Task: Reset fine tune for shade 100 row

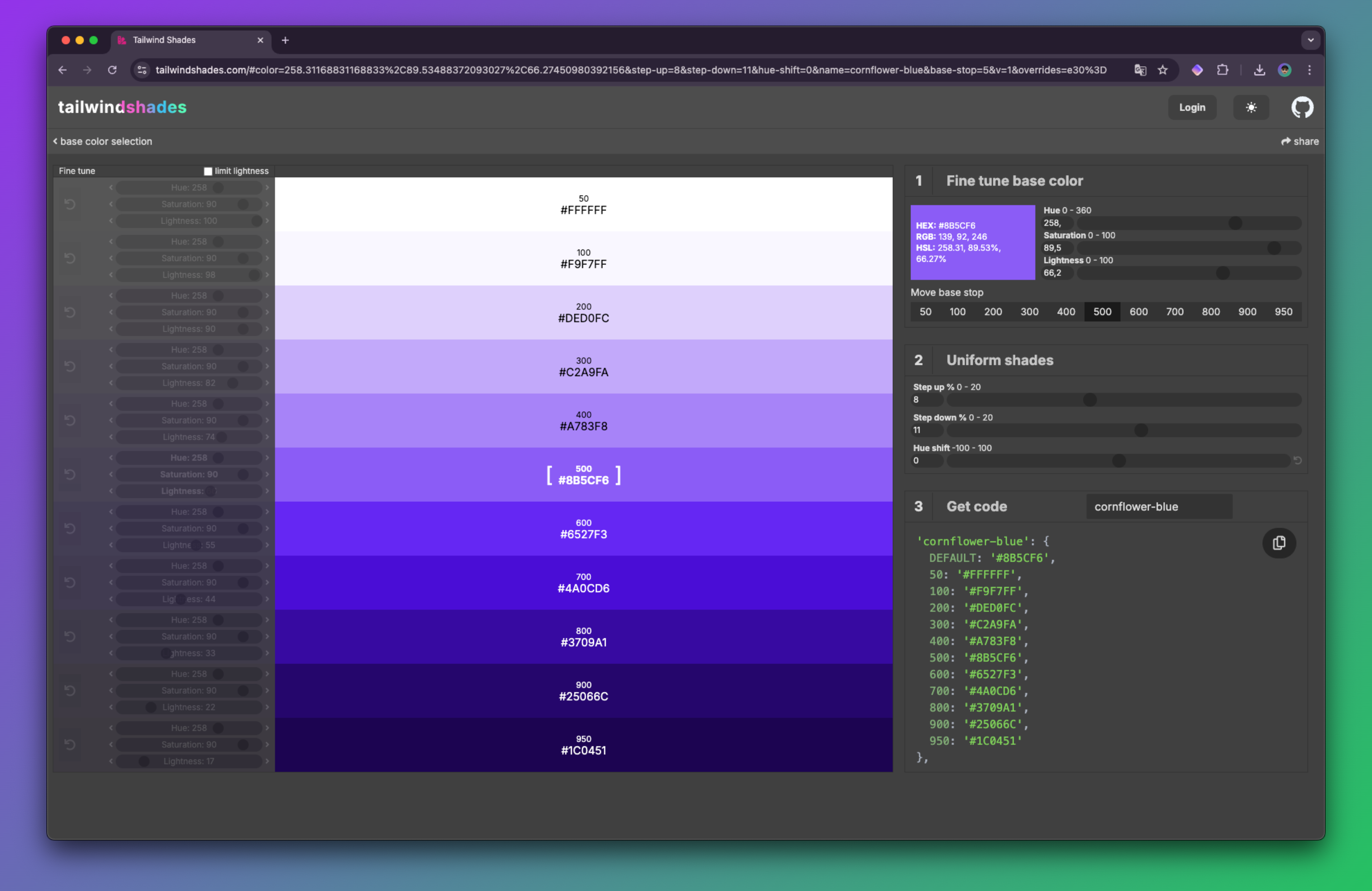Action: 70,258
